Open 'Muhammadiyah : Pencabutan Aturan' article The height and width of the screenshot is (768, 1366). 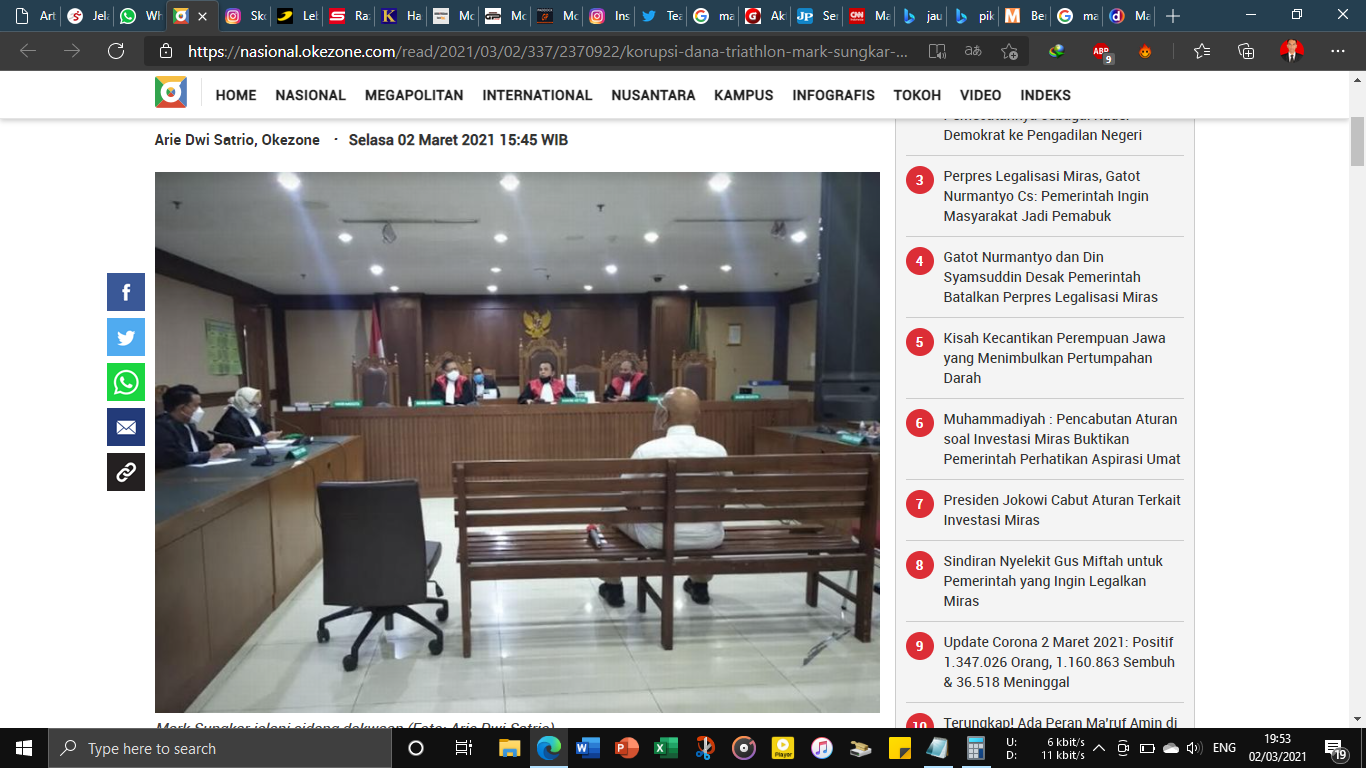coord(1062,439)
